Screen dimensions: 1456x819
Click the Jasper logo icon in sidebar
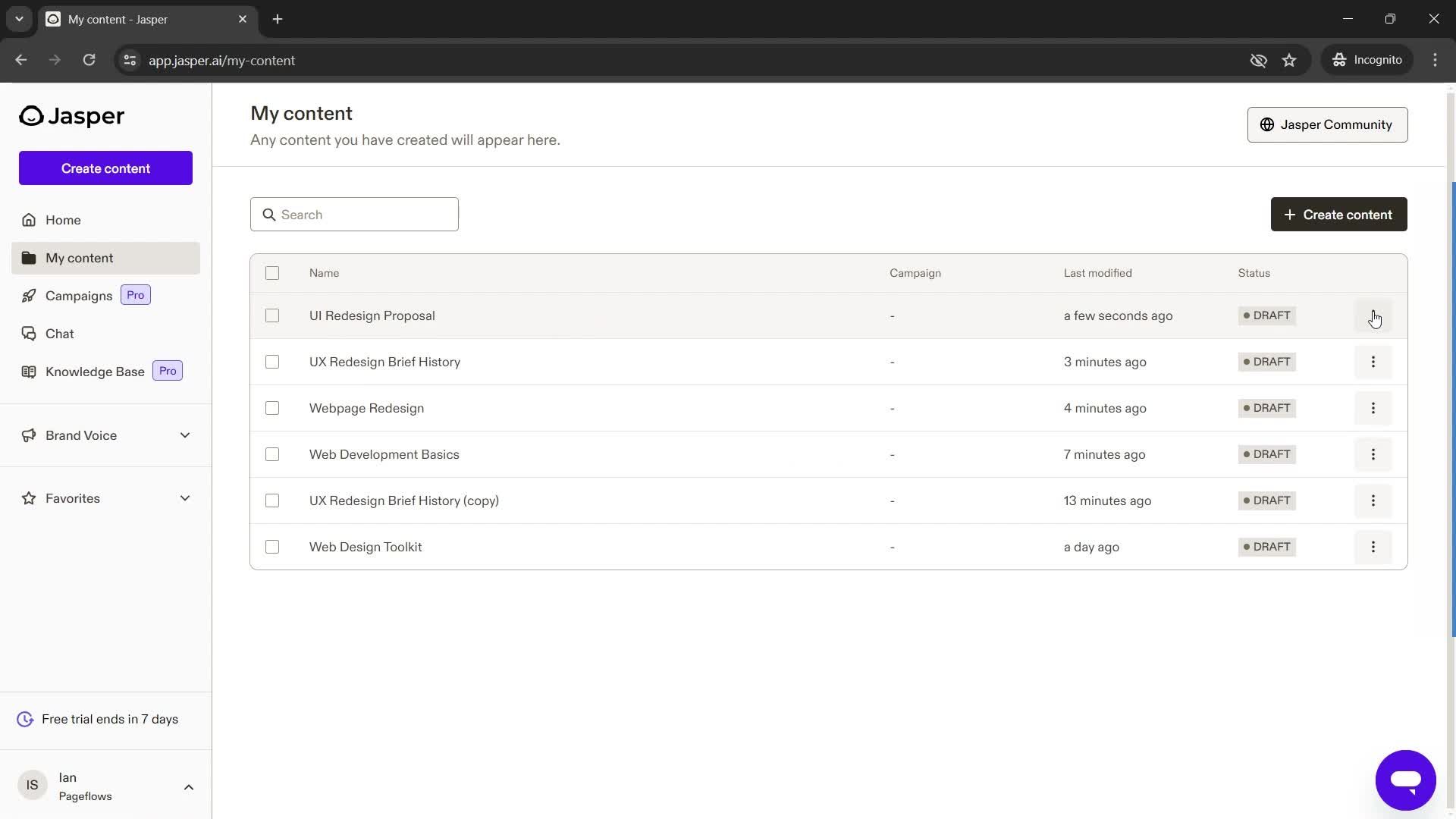point(32,116)
